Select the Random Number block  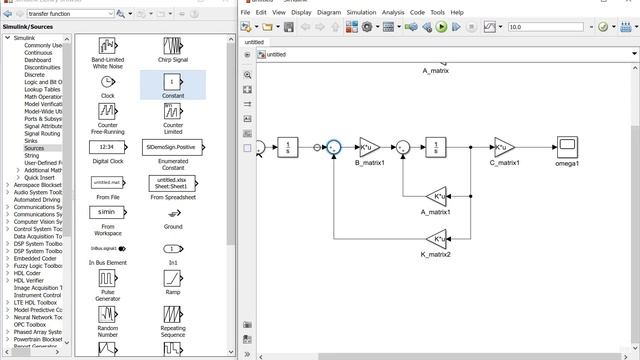pos(107,314)
